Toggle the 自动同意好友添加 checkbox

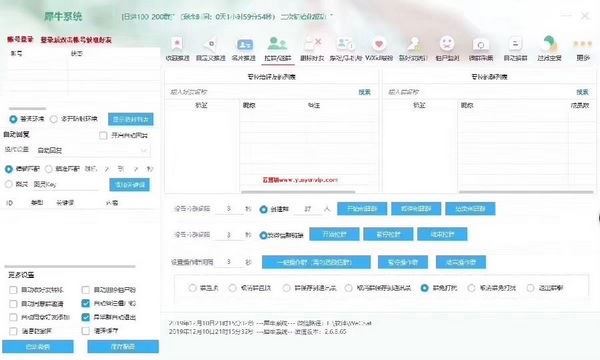point(13,317)
